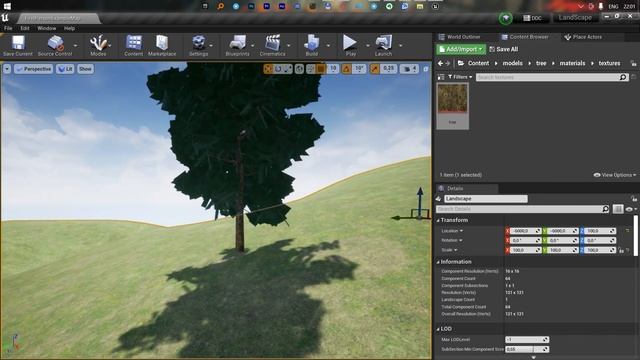Click the Search Details field
Viewport: 640px width, 360px height.
(x=522, y=209)
